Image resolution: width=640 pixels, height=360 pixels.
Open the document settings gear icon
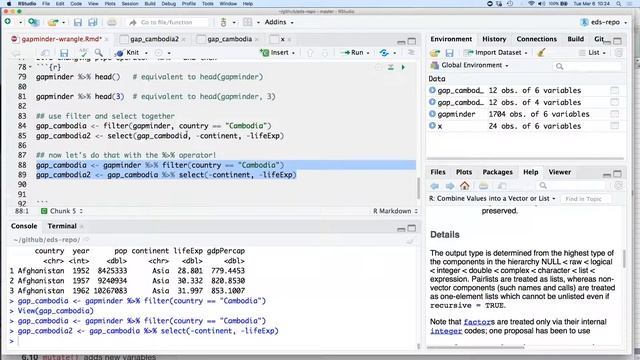pyautogui.click(x=159, y=52)
